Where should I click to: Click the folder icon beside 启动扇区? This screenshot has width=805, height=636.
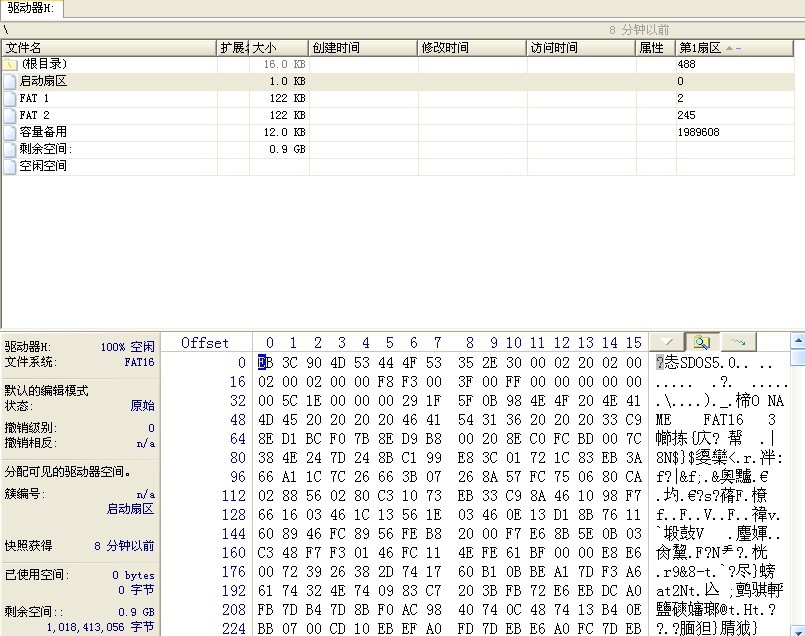[x=9, y=81]
